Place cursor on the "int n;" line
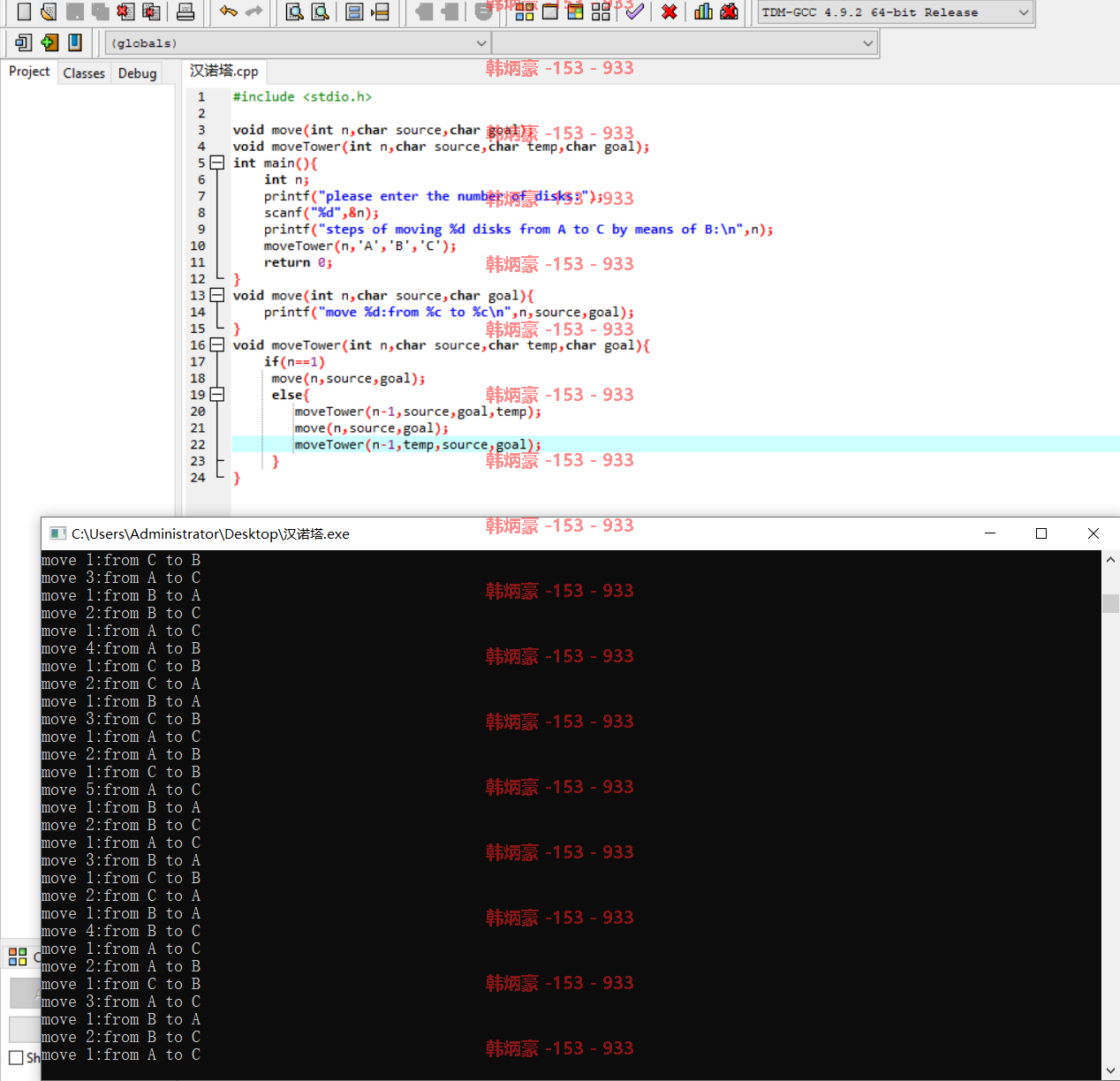Image resolution: width=1120 pixels, height=1081 pixels. (x=286, y=180)
